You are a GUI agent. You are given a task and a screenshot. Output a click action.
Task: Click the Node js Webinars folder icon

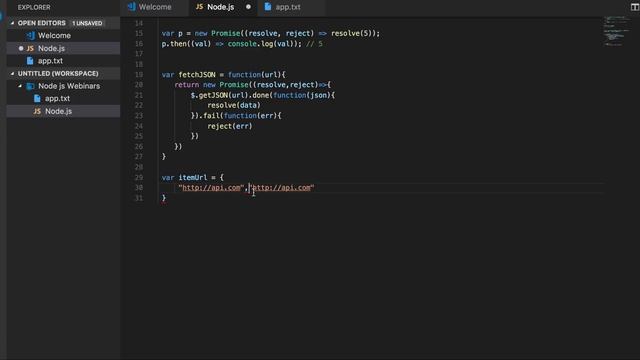[30, 86]
